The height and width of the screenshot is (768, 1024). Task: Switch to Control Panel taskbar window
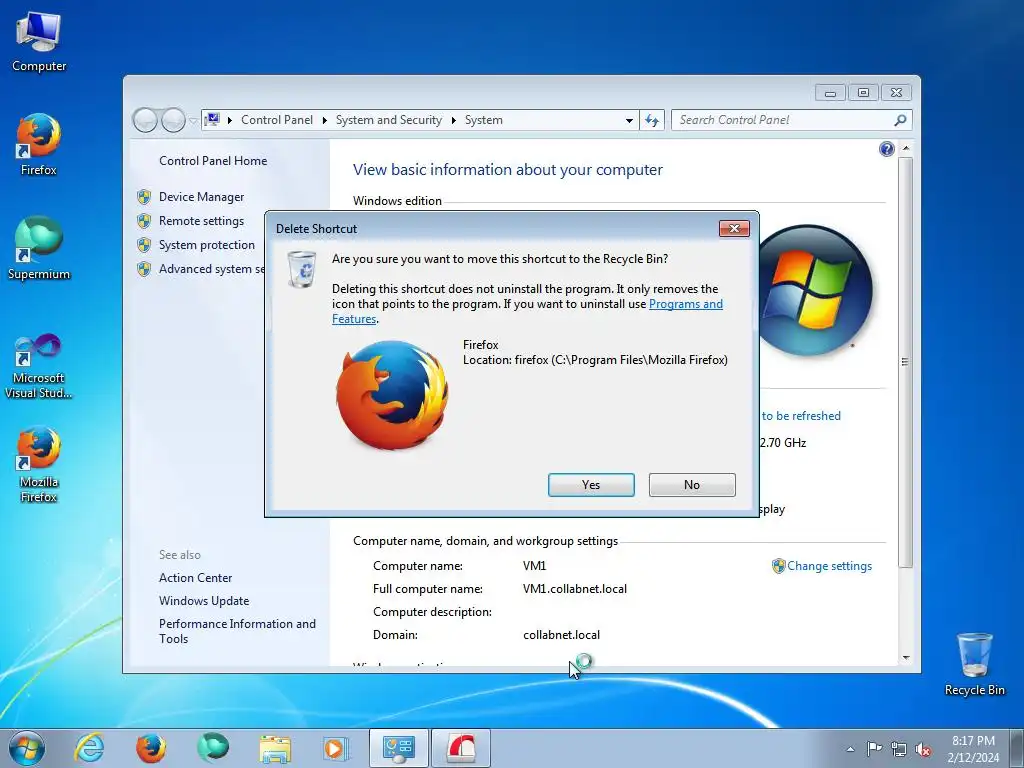(x=398, y=748)
